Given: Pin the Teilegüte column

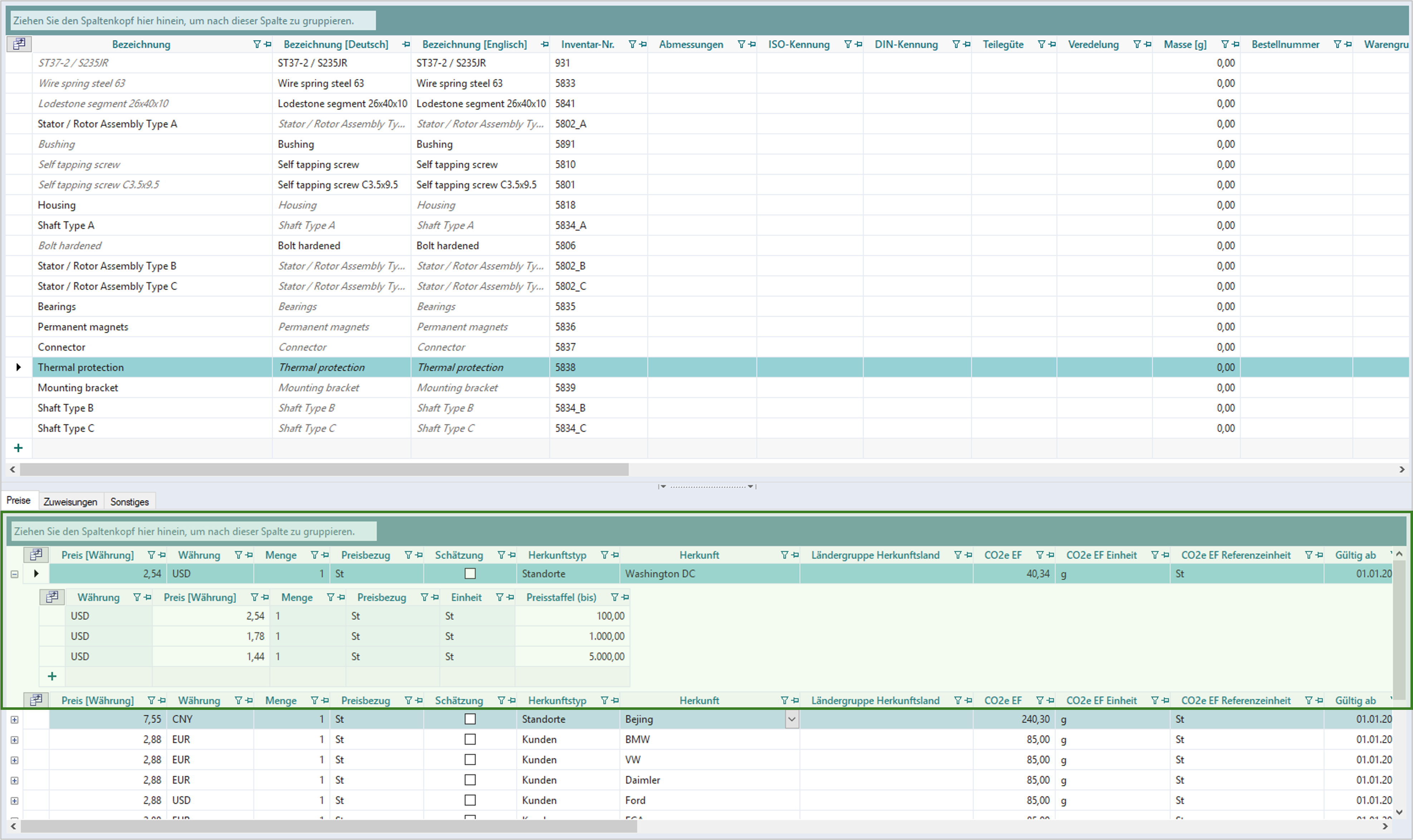Looking at the screenshot, I should tap(1051, 44).
